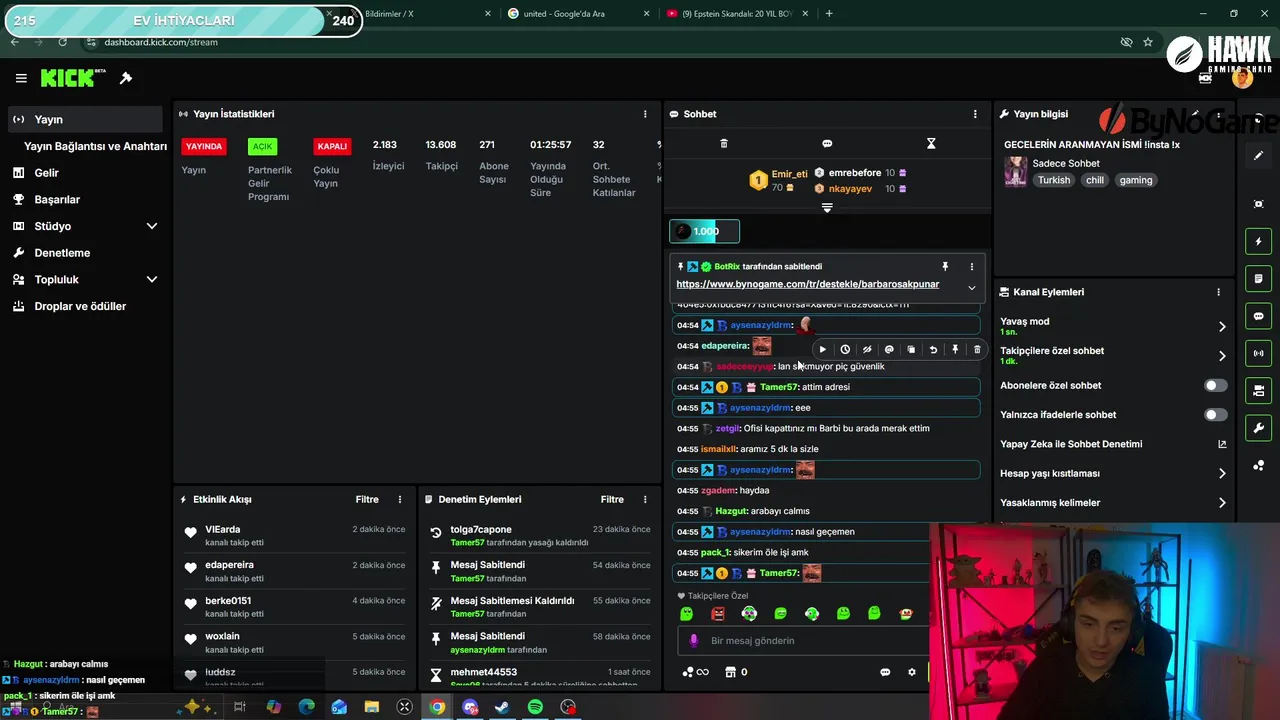Expand the Stüdyo sidebar section
This screenshot has height=720, width=1280.
tap(152, 226)
